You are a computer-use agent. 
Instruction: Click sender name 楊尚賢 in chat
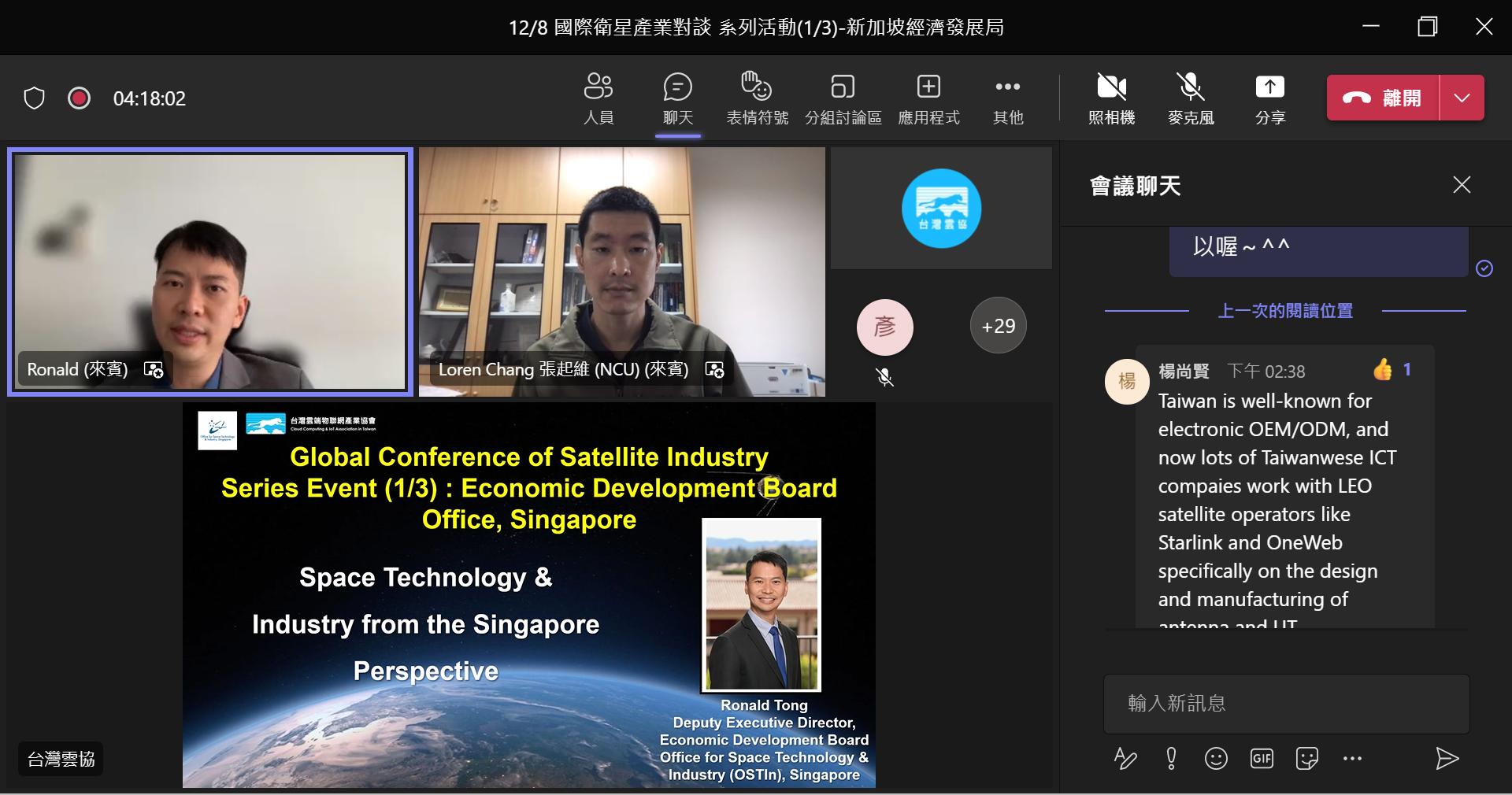pyautogui.click(x=1184, y=372)
